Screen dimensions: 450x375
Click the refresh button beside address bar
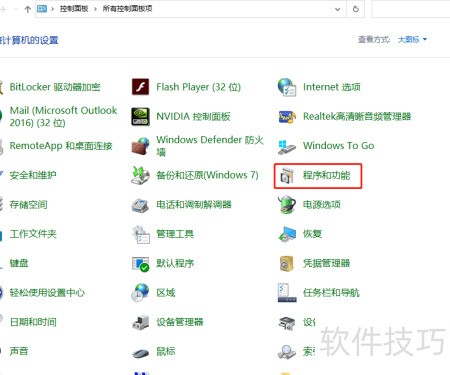(356, 9)
